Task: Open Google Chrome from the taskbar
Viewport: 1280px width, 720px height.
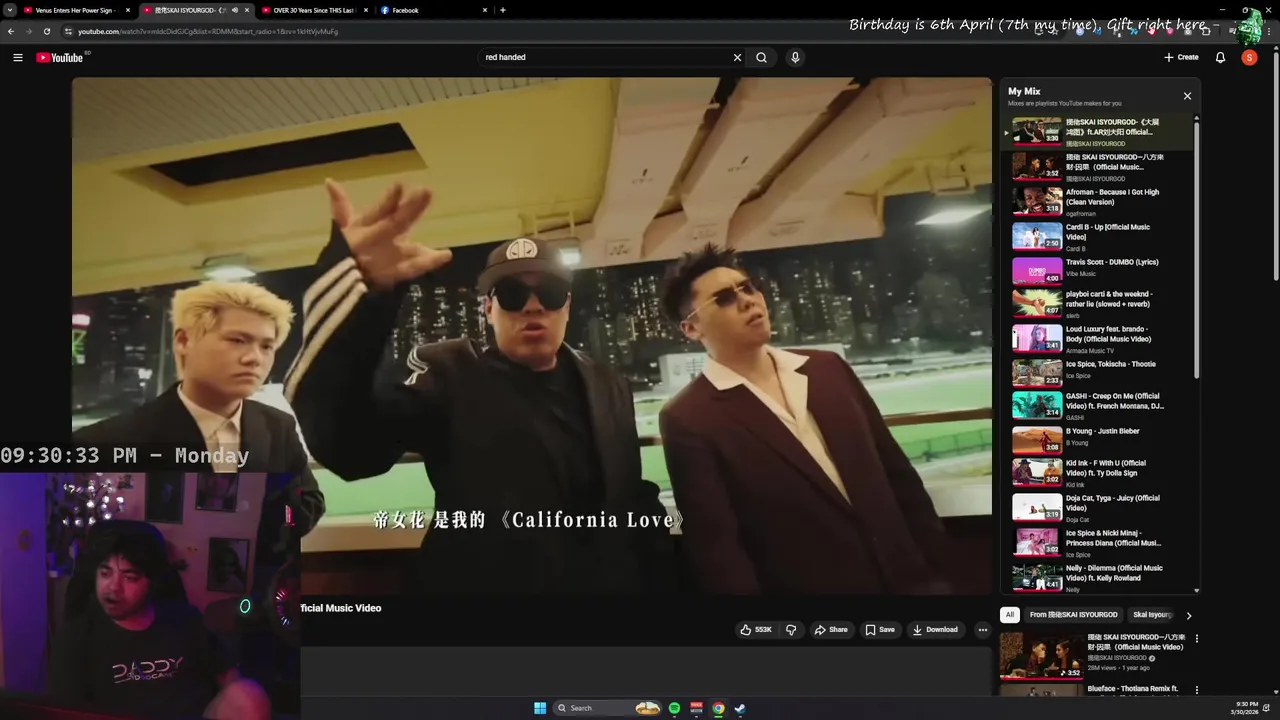Action: 718,708
